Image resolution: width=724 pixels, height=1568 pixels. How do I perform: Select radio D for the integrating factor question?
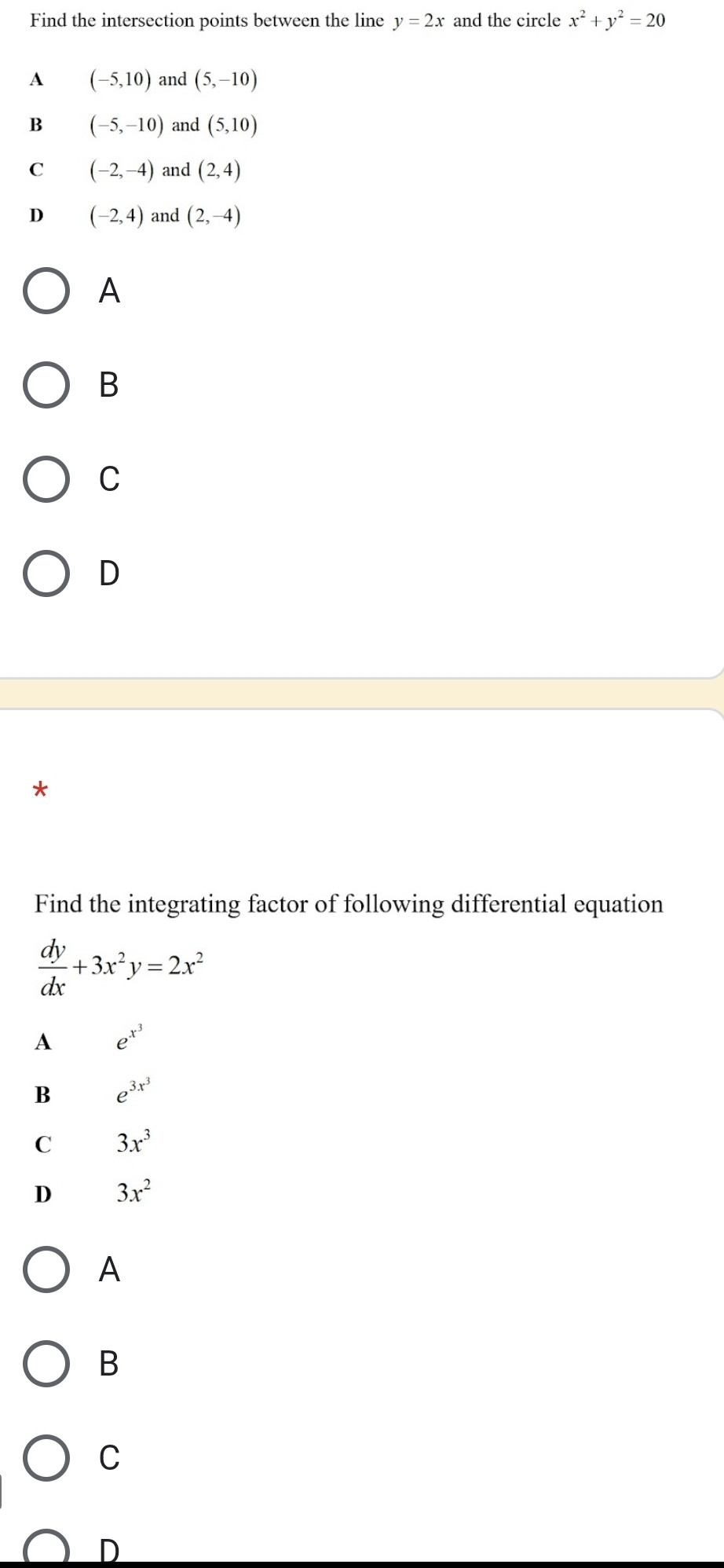click(x=46, y=1550)
